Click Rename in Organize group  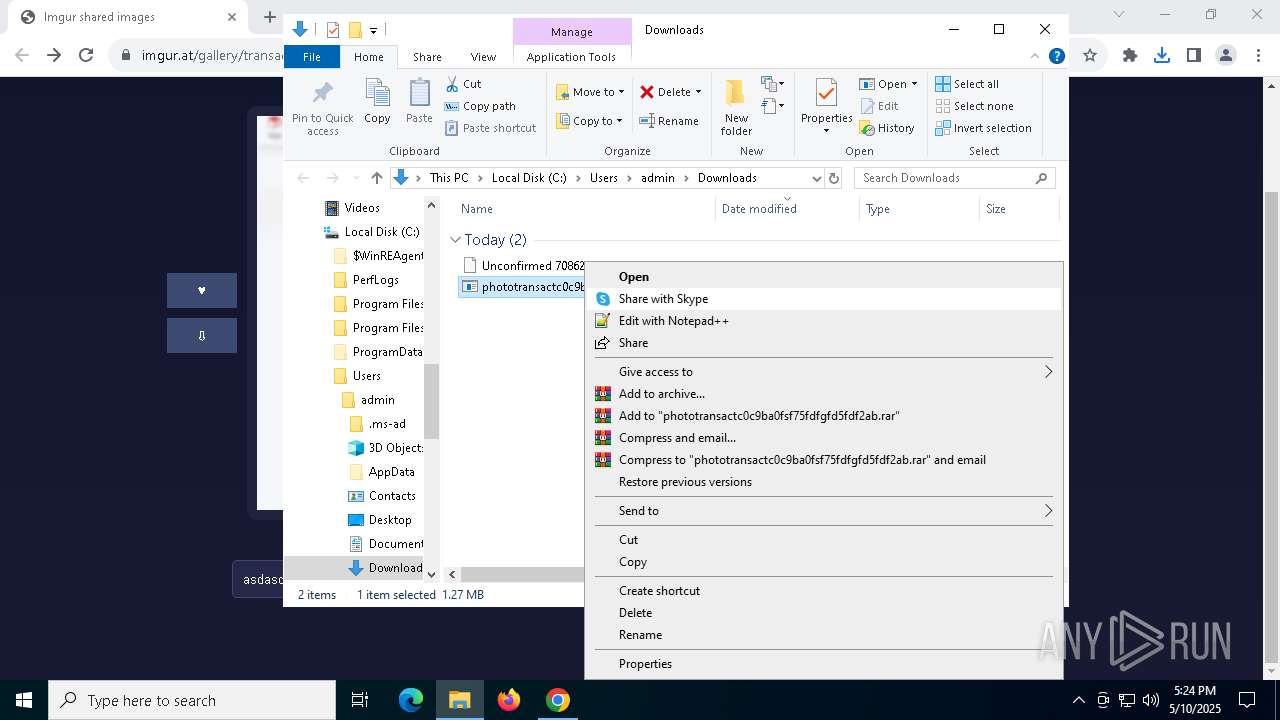669,121
